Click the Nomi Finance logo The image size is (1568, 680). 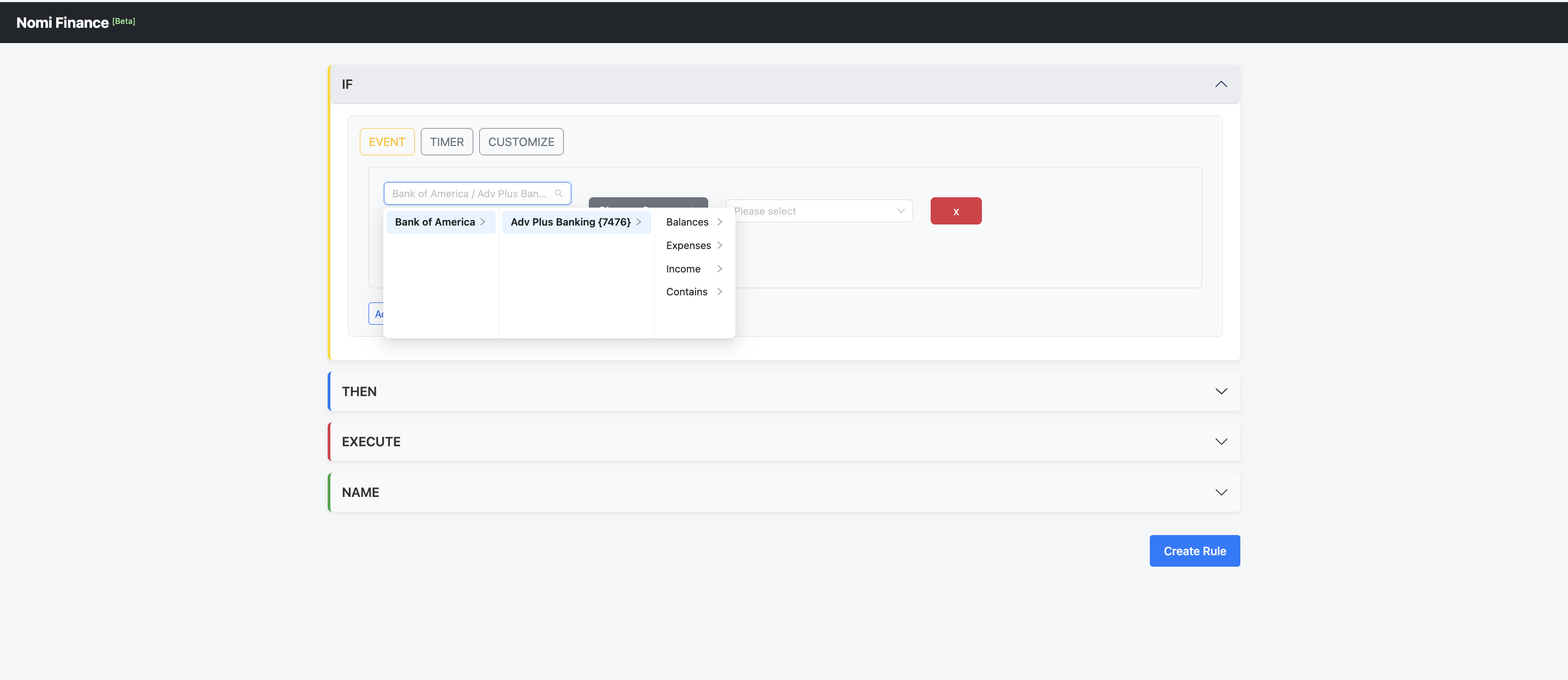click(x=62, y=22)
